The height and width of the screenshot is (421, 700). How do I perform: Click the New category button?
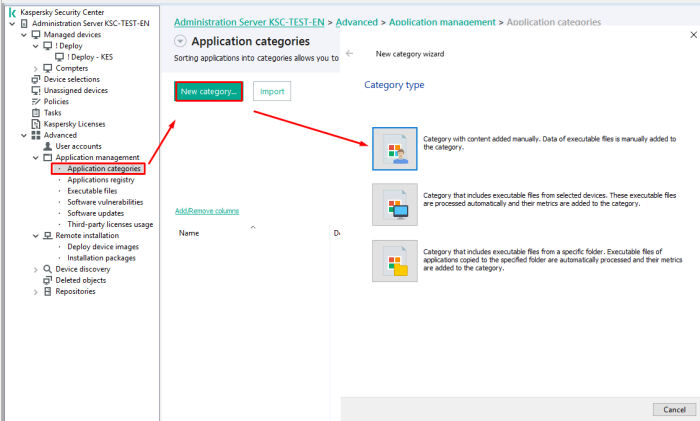[208, 92]
